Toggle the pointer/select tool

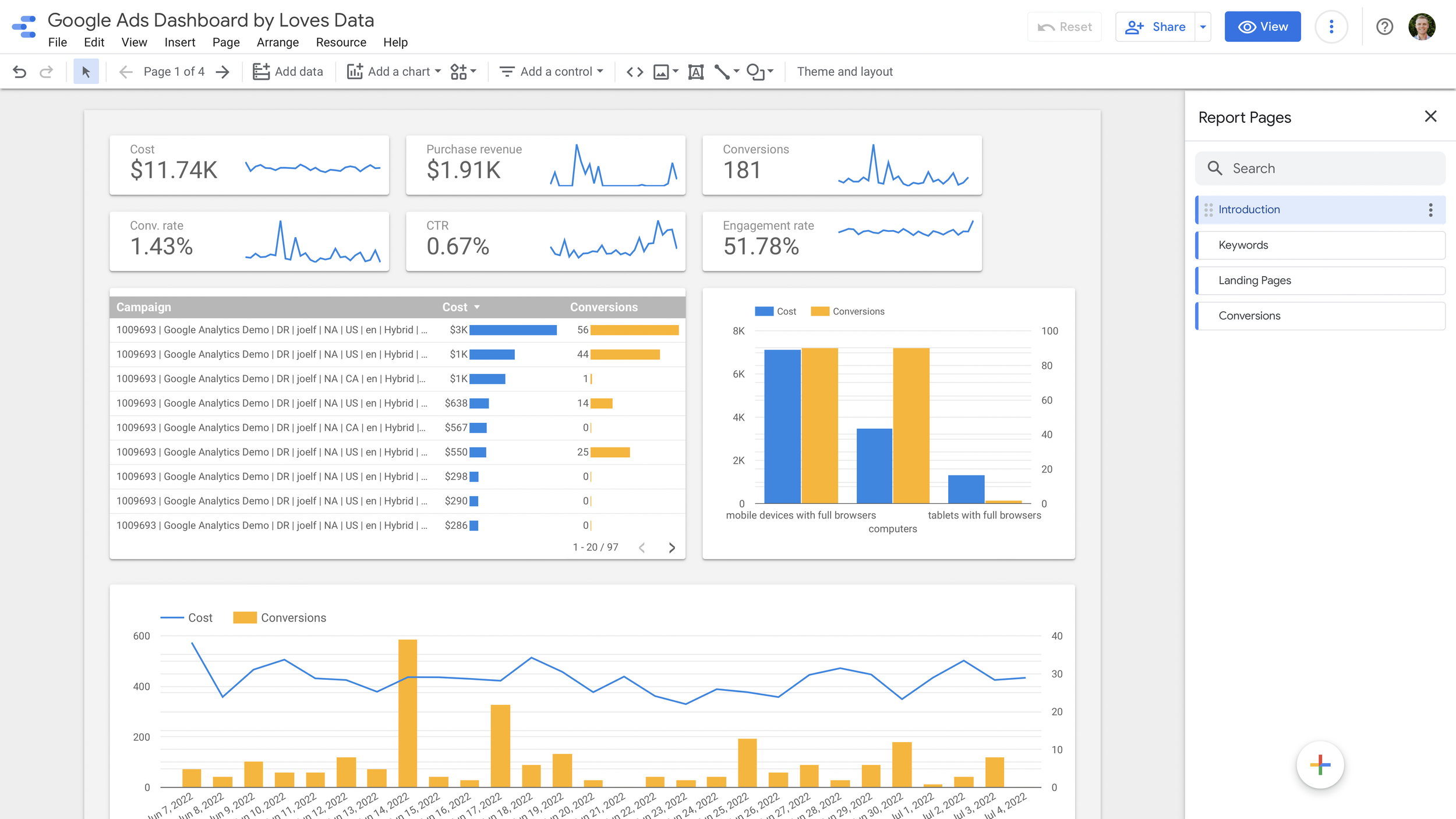[86, 71]
